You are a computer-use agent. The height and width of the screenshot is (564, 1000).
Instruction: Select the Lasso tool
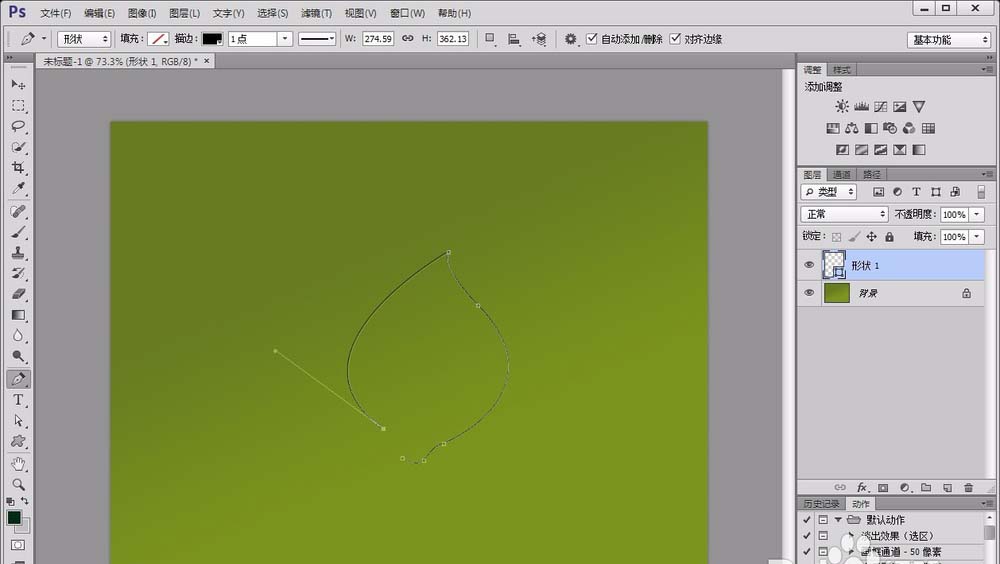(x=18, y=126)
